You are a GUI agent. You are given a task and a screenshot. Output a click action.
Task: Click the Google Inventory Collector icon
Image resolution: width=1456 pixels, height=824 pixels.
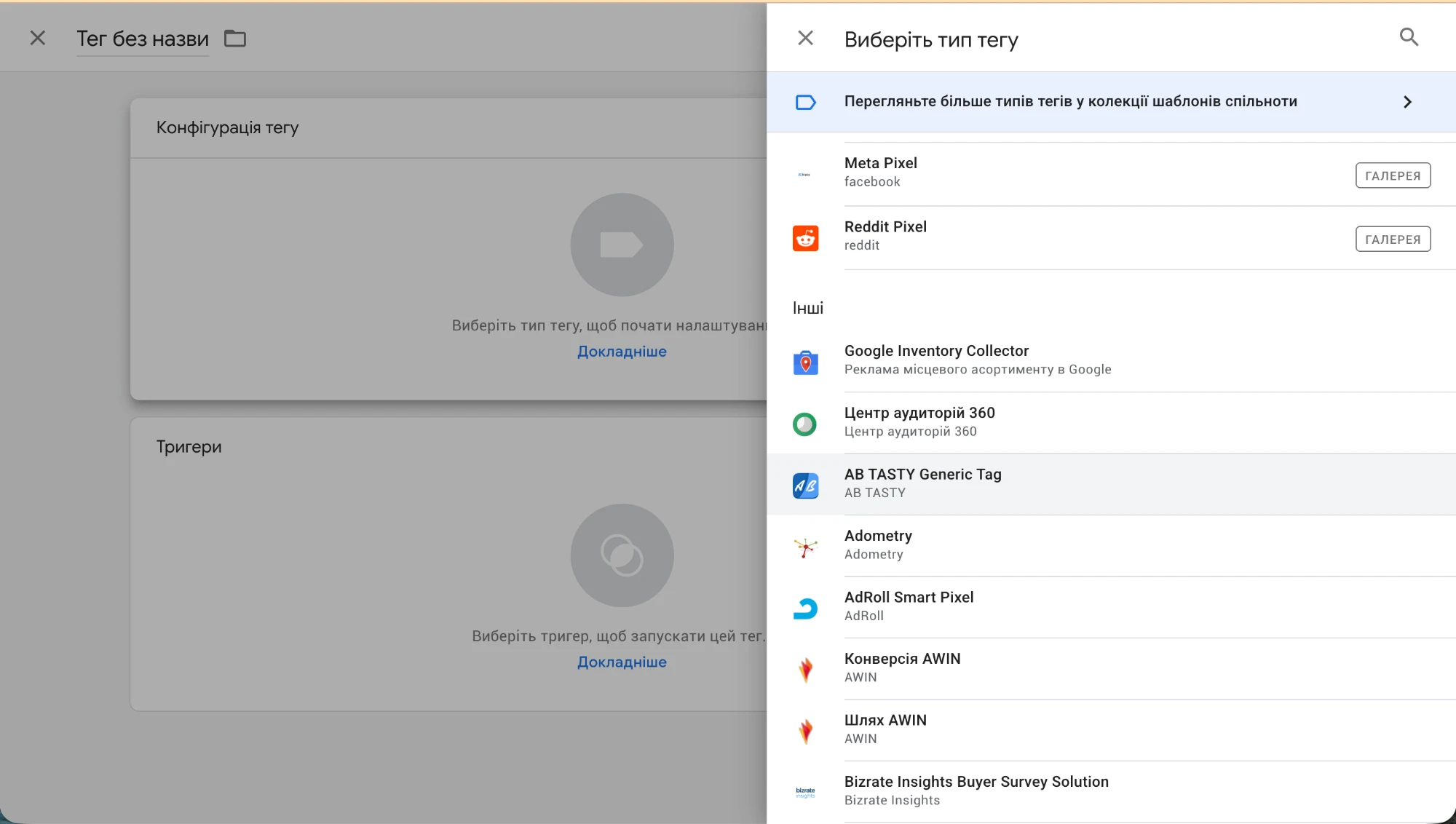tap(805, 362)
